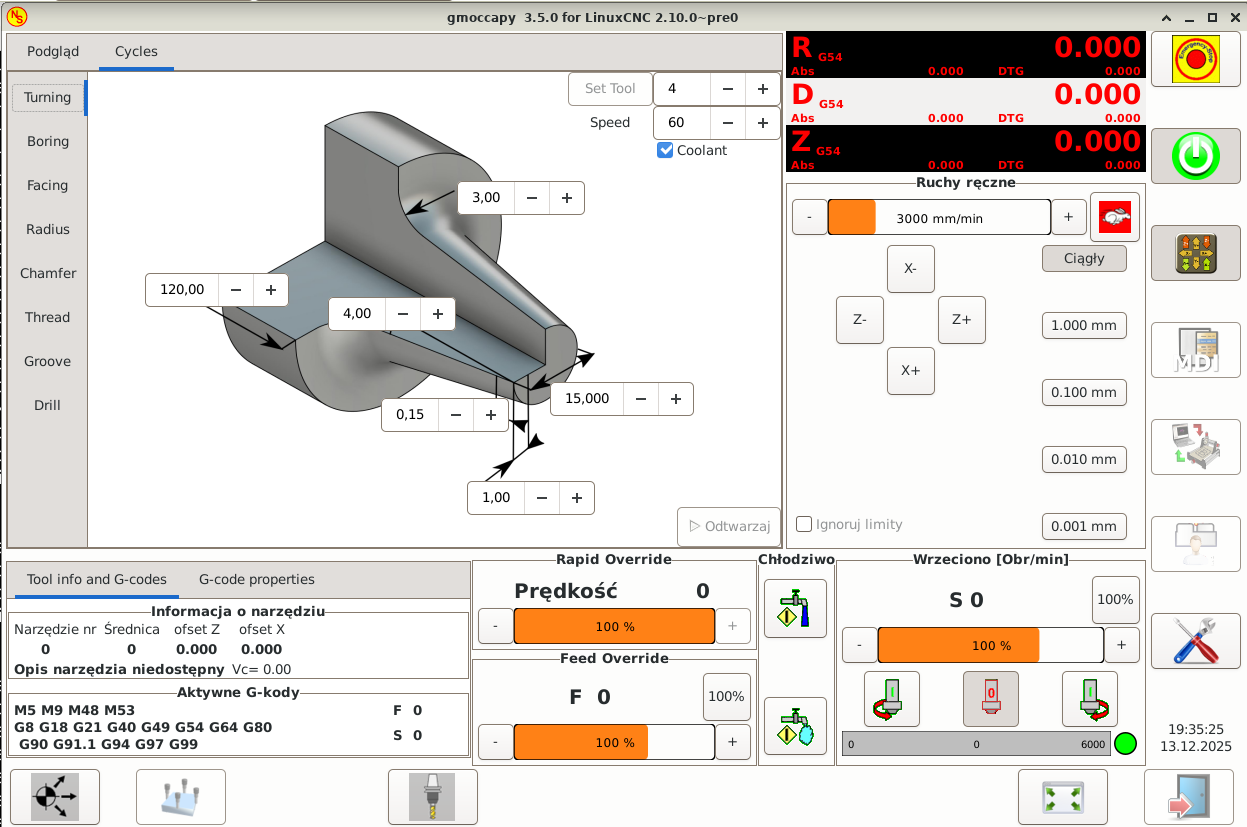Select Ciągły jog mode
1247x827 pixels.
[x=1084, y=258]
